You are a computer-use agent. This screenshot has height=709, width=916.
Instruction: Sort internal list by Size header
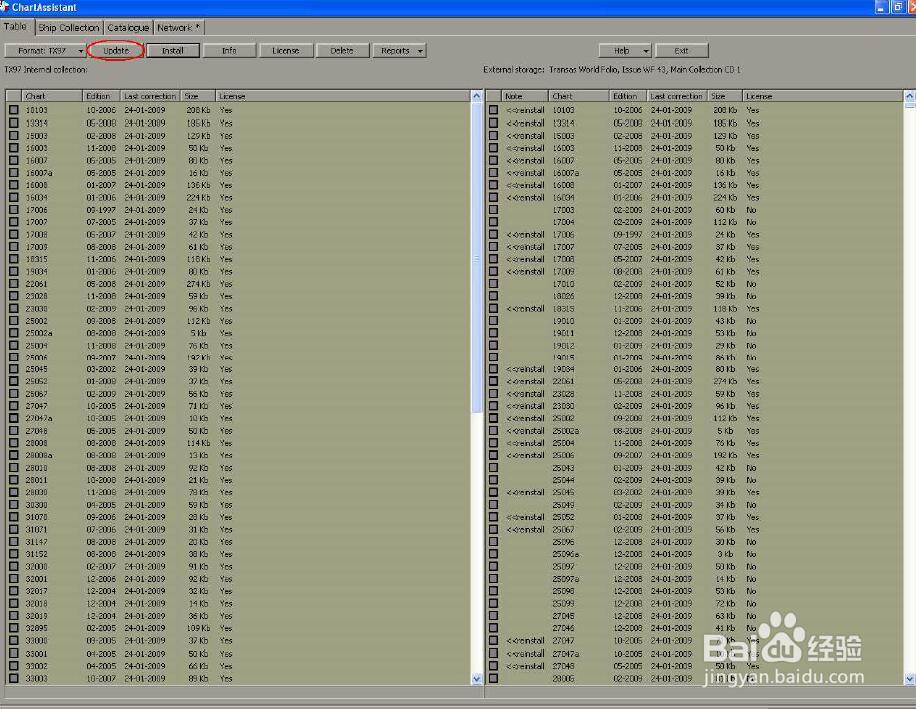[x=197, y=96]
